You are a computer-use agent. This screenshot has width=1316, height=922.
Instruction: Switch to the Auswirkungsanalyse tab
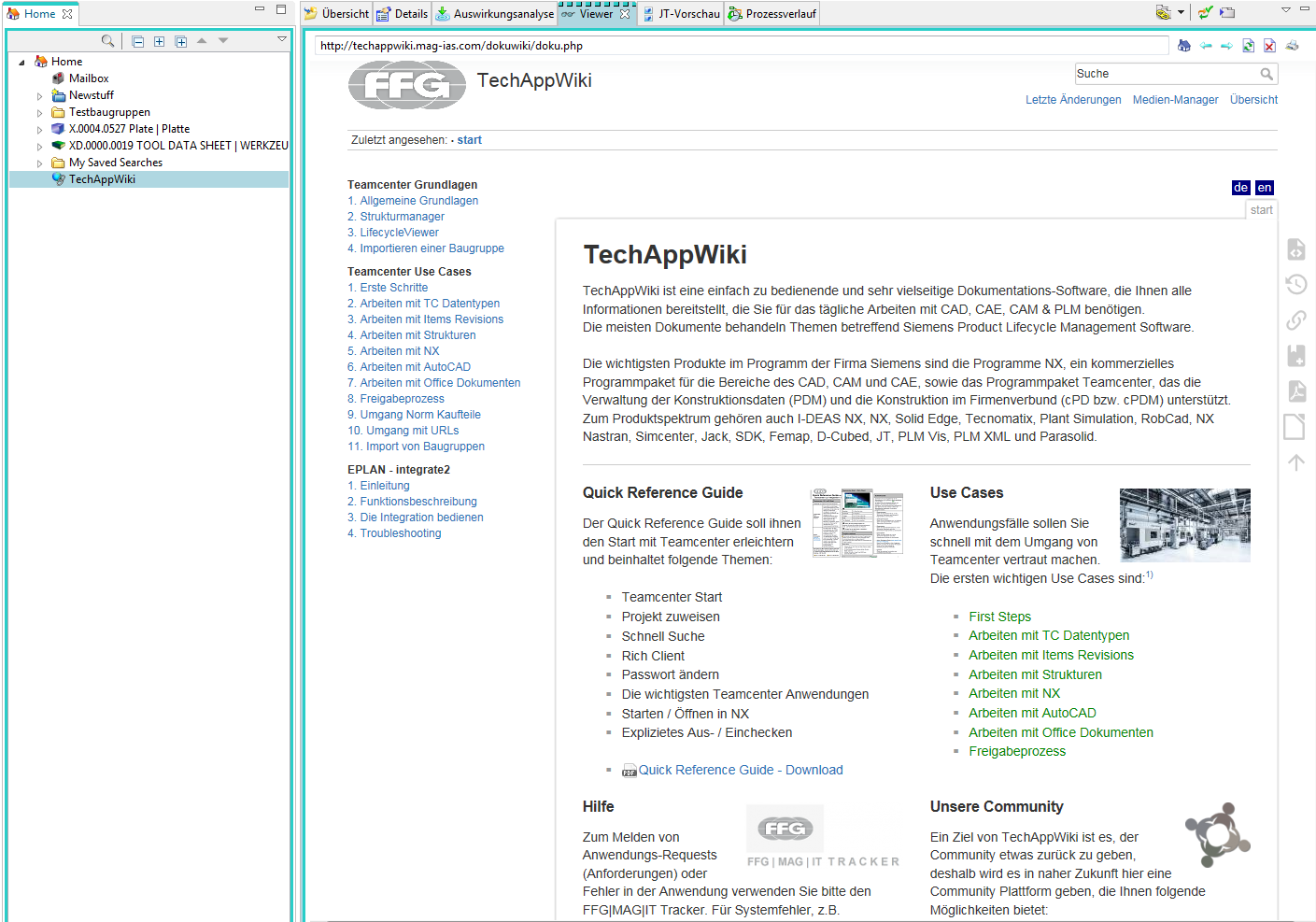tap(495, 14)
